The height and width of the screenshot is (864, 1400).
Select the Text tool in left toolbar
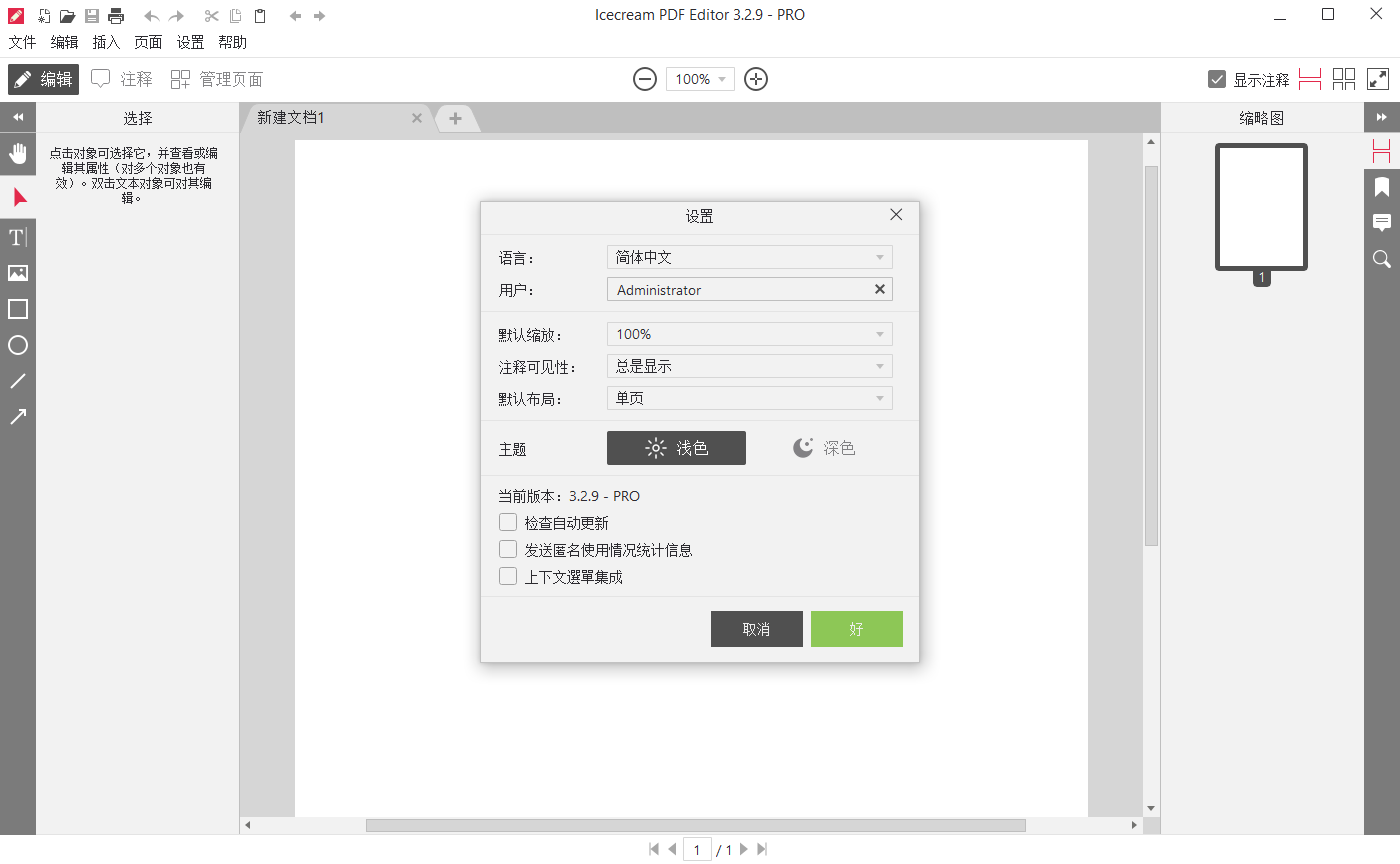click(18, 237)
